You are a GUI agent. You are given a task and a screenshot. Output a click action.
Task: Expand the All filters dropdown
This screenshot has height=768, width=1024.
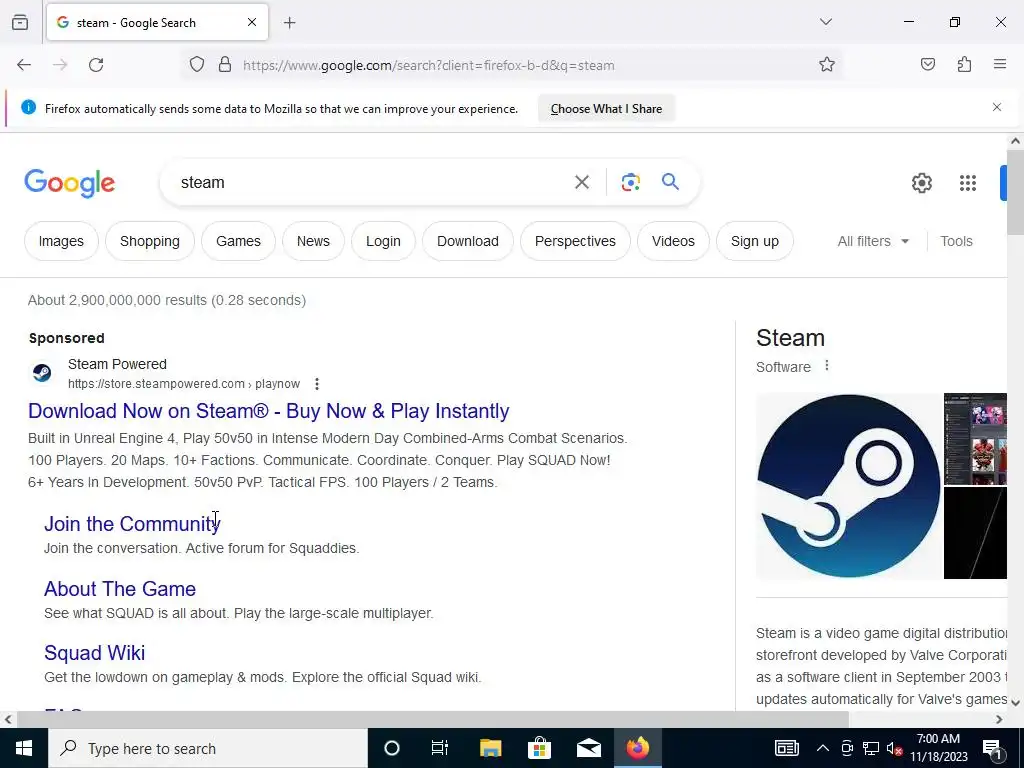tap(873, 241)
